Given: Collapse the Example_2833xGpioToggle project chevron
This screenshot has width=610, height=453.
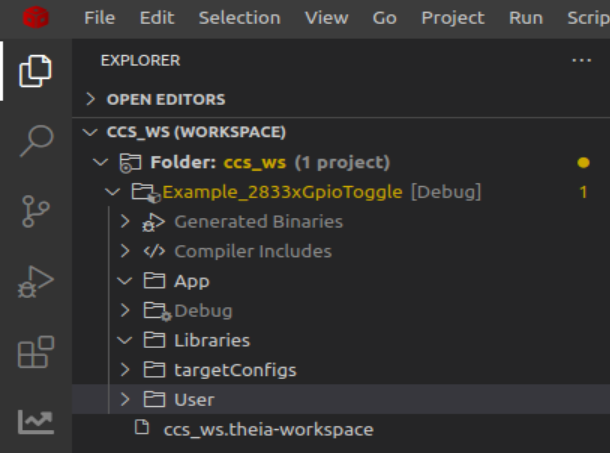Looking at the screenshot, I should coord(112,191).
